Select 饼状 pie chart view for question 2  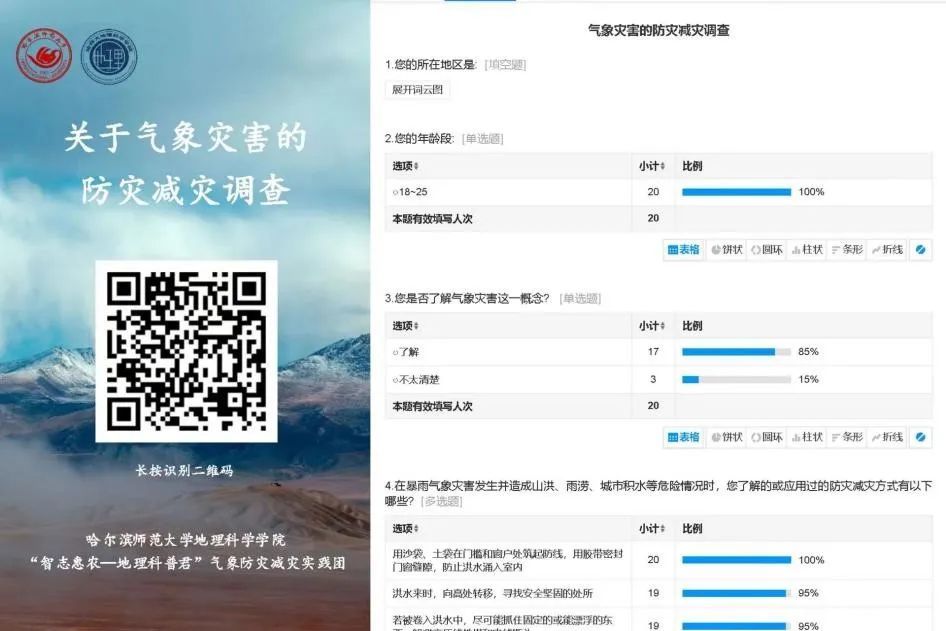727,250
